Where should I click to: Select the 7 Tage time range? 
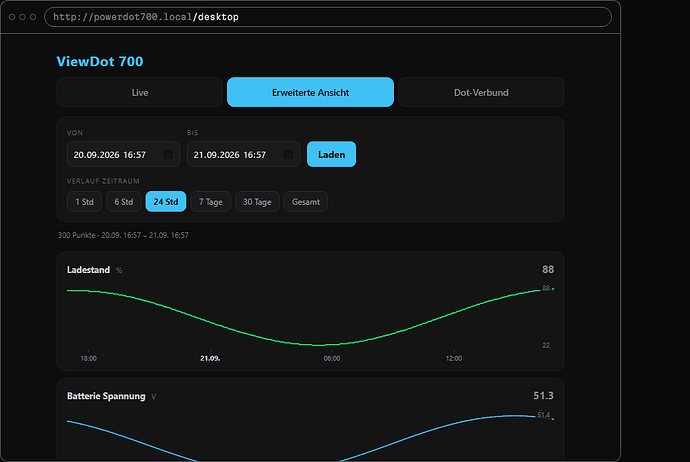coord(211,202)
